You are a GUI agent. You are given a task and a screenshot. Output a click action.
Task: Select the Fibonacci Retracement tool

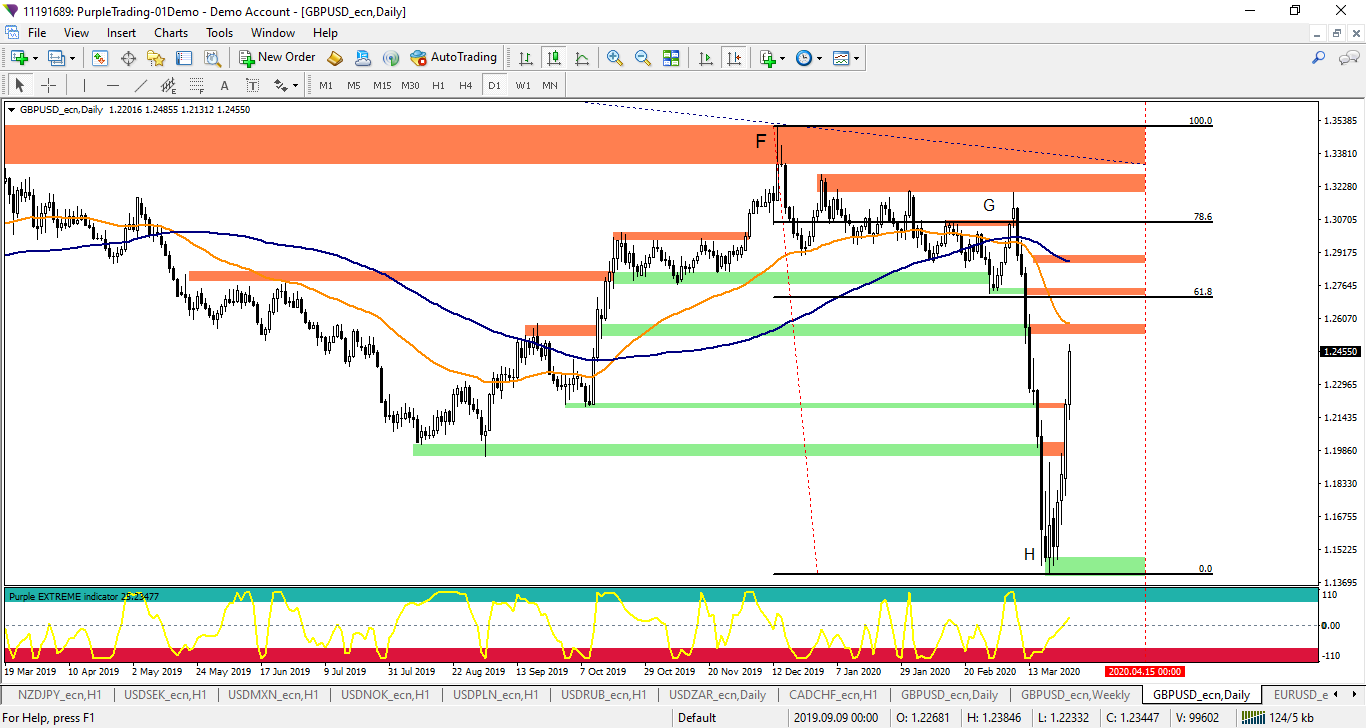pos(197,85)
